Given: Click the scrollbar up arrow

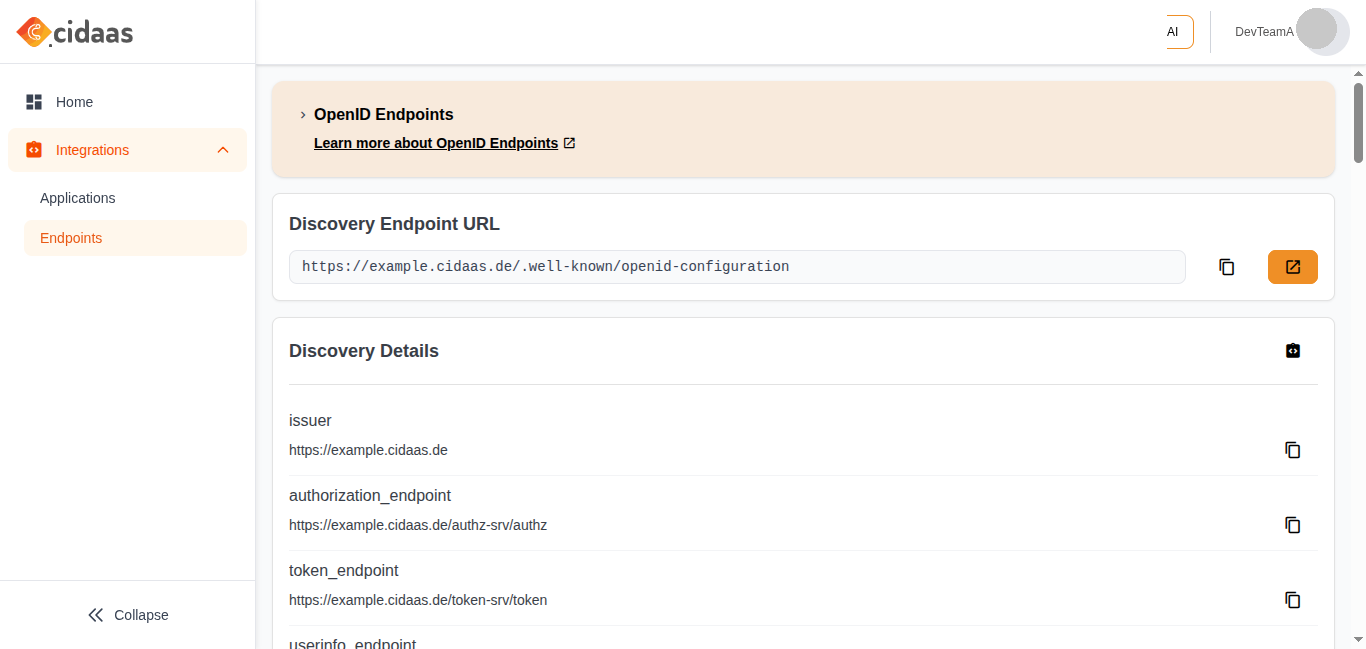Looking at the screenshot, I should coord(1359,73).
